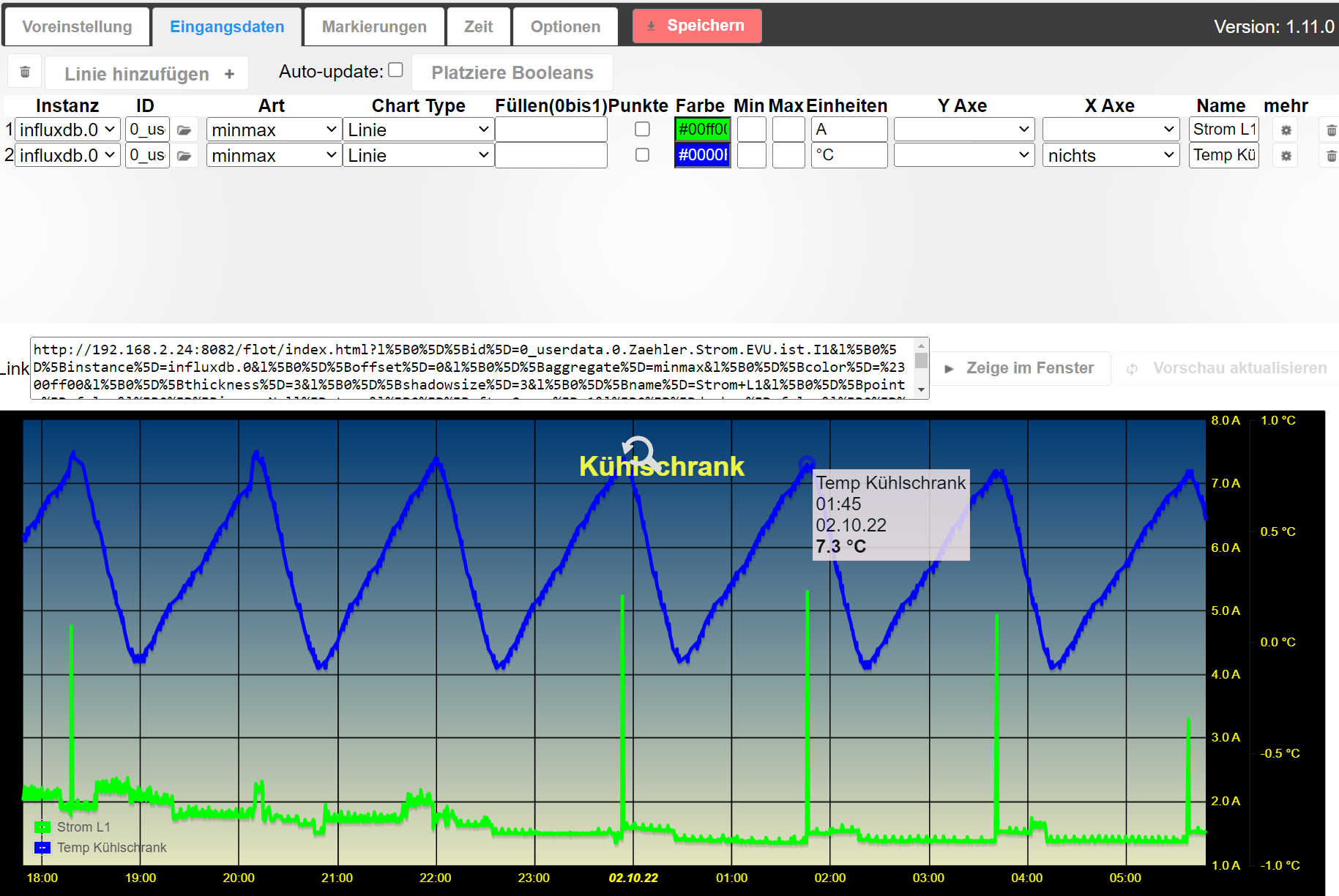Click the trash icon left of Linie hinzufügen
Screen dimensions: 1339x896
click(25, 72)
